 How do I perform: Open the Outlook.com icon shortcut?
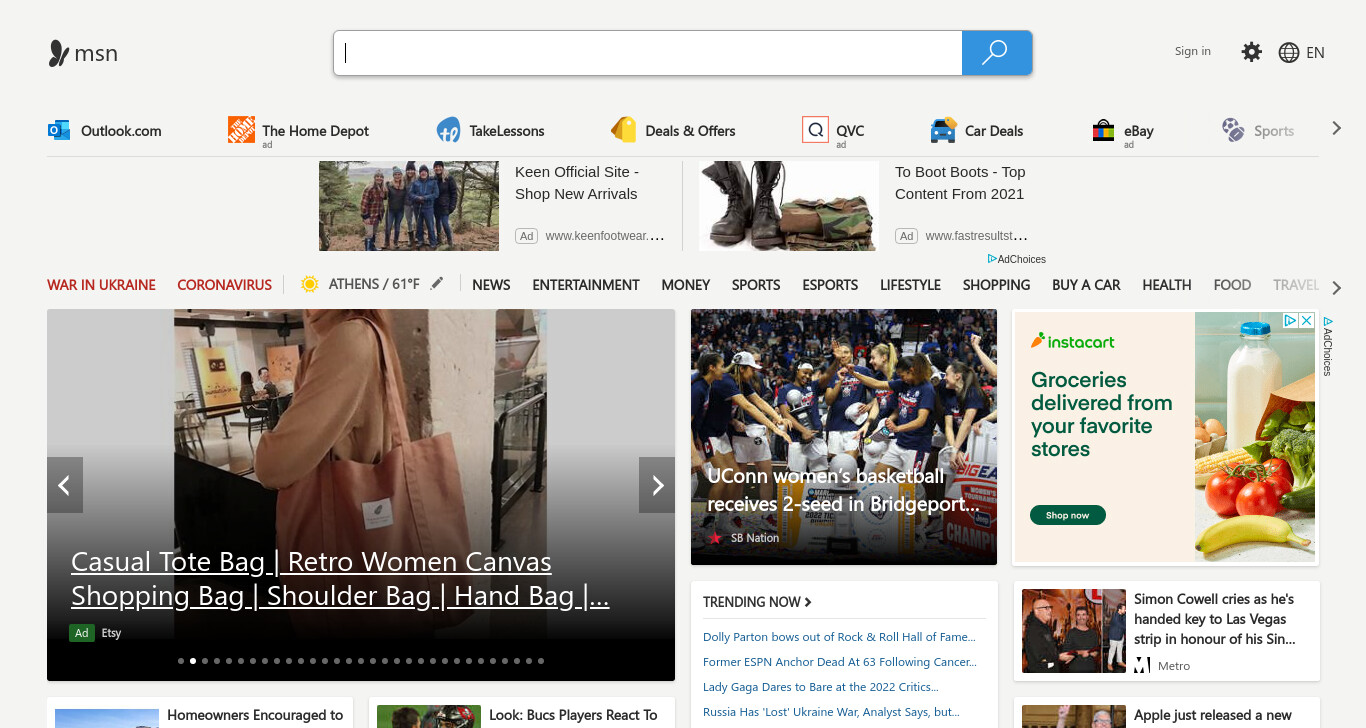[x=59, y=130]
